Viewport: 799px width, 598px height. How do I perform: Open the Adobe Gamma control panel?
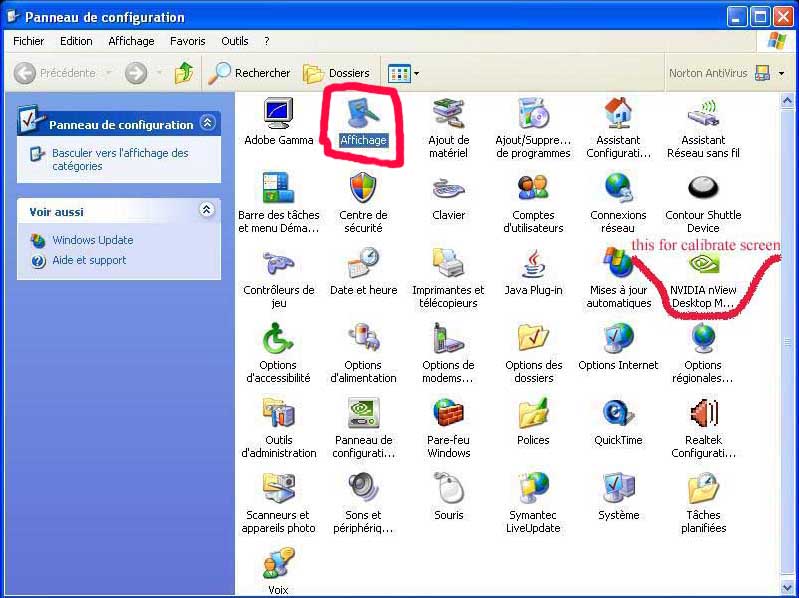[278, 122]
